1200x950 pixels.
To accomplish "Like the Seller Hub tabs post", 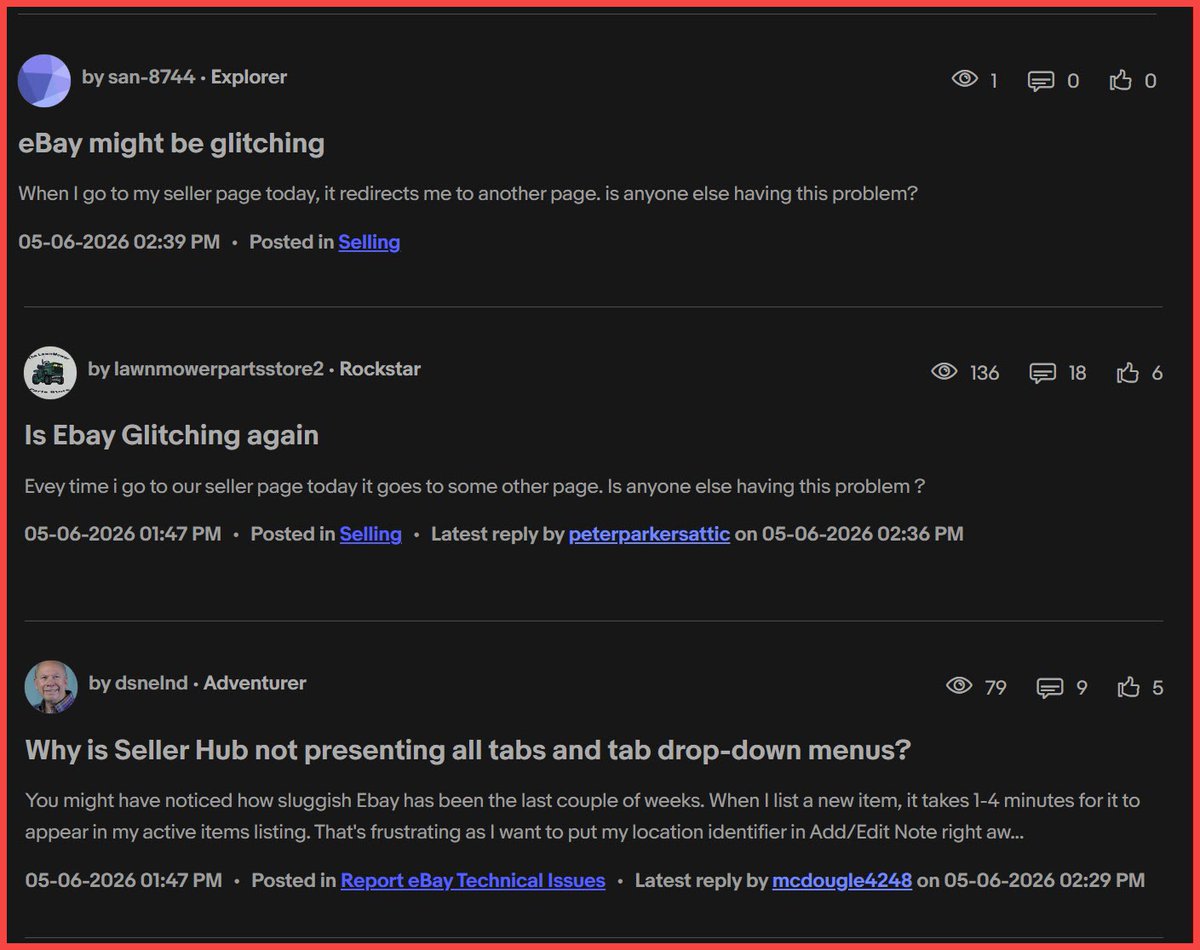I will 1129,686.
